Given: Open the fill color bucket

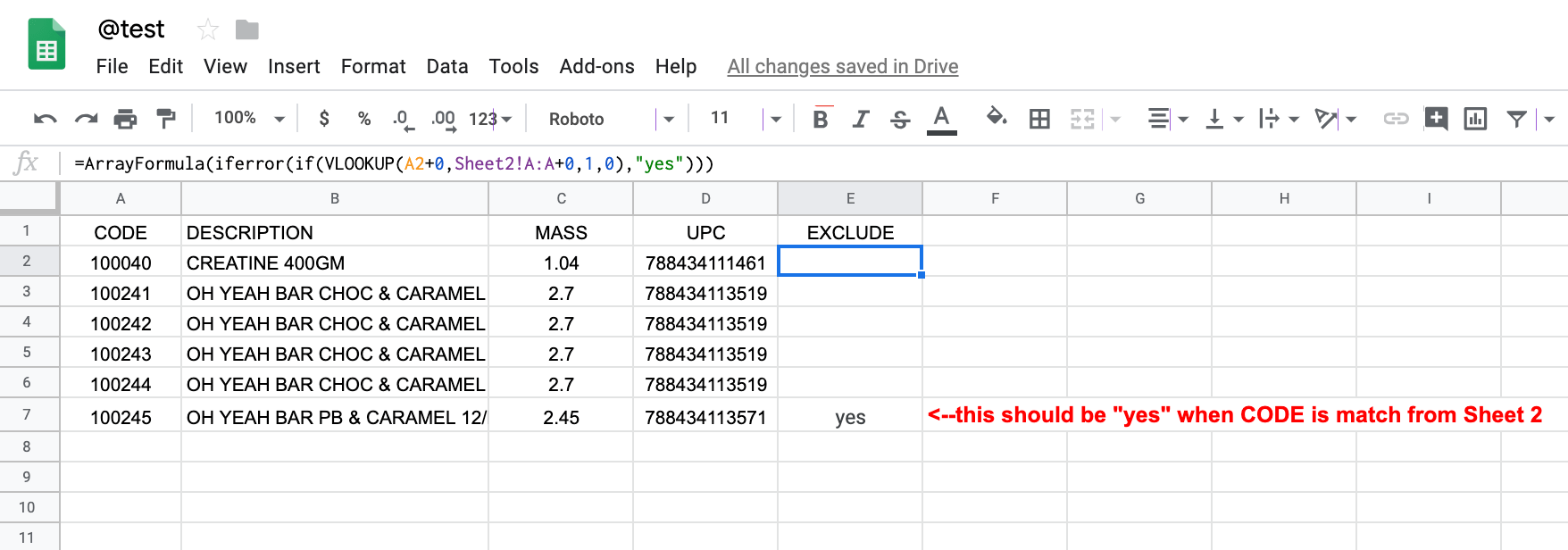Looking at the screenshot, I should pyautogui.click(x=996, y=117).
